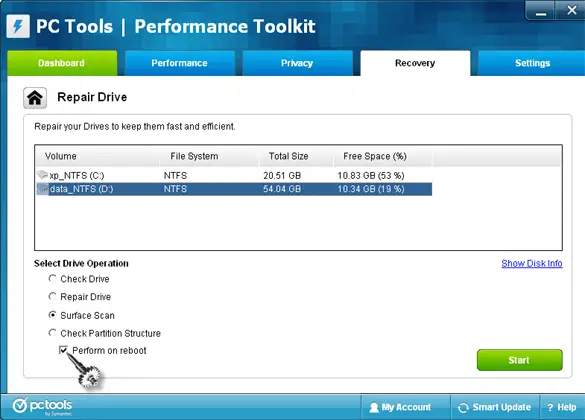The width and height of the screenshot is (585, 420).
Task: Open Help from the footer bar
Action: point(562,407)
